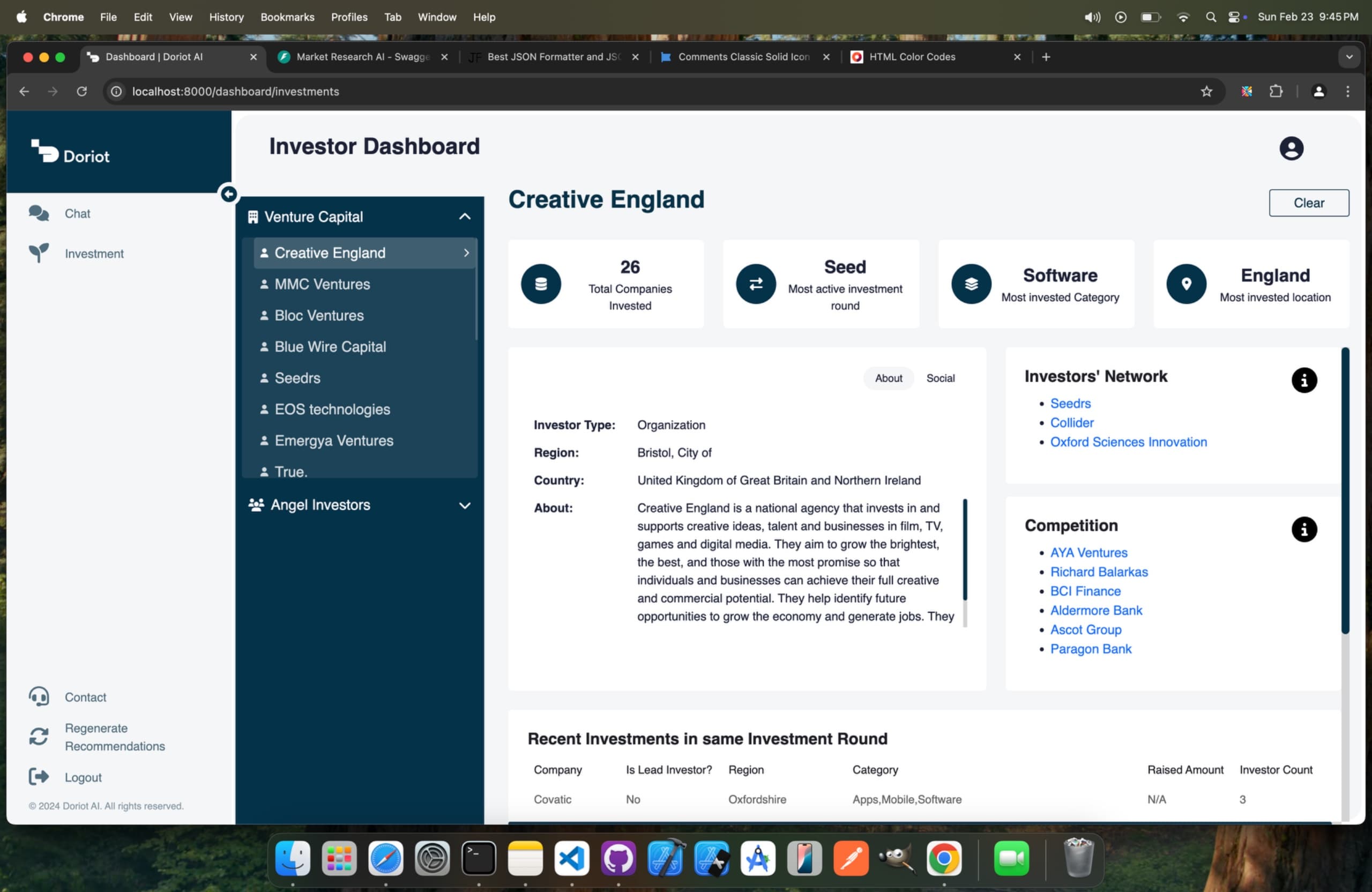1372x892 pixels.
Task: Open Terminal from the Dock
Action: [479, 858]
